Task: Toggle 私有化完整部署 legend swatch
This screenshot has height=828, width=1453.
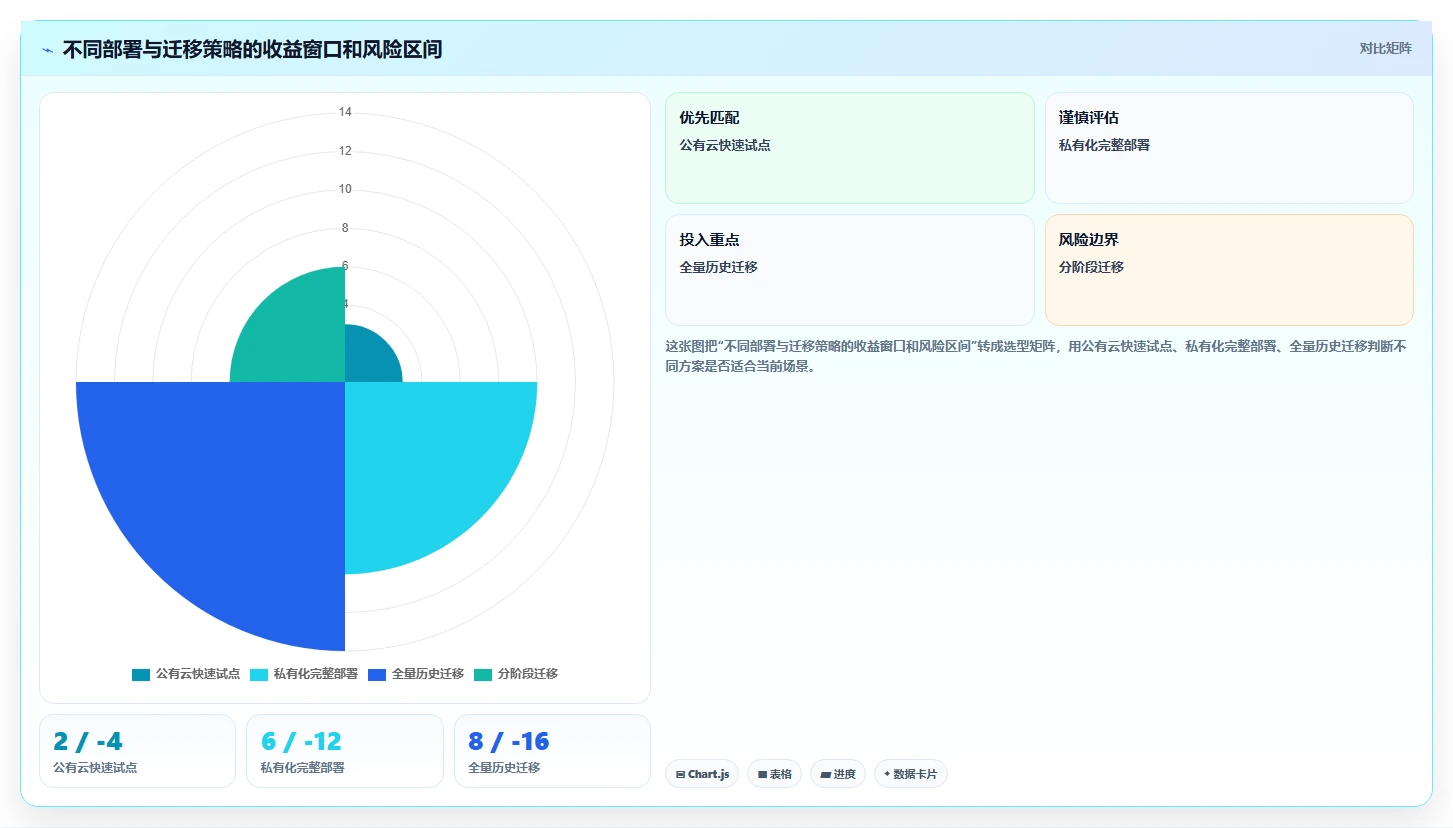Action: (259, 674)
